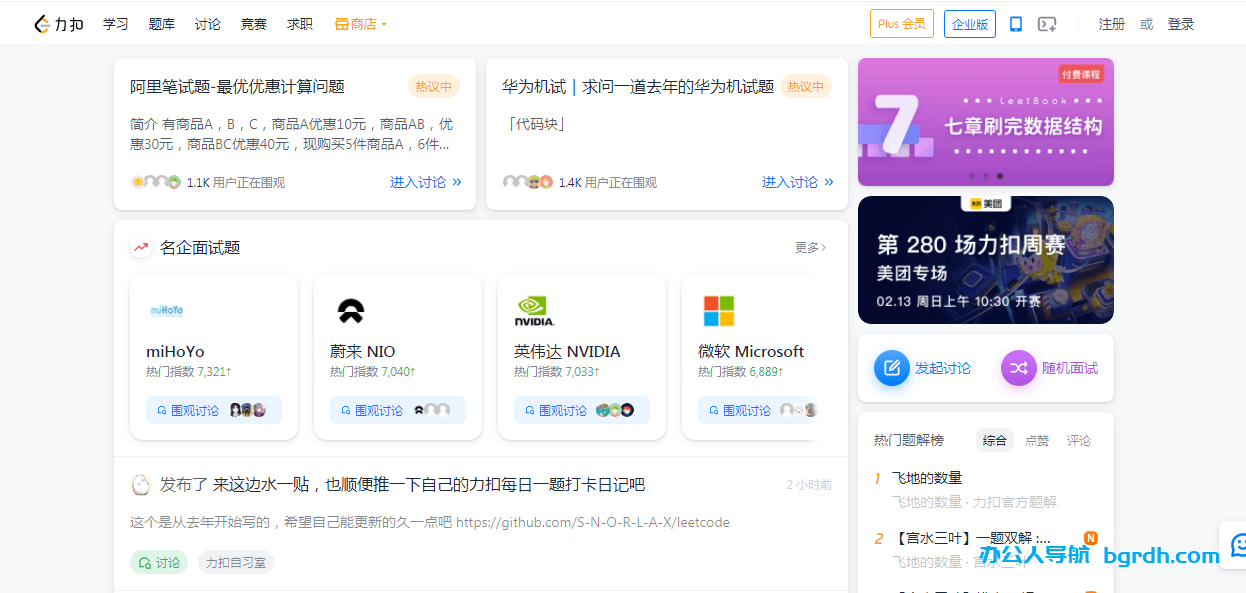Open the 第280场力扣周赛 banner
1246x593 pixels.
pyautogui.click(x=985, y=260)
